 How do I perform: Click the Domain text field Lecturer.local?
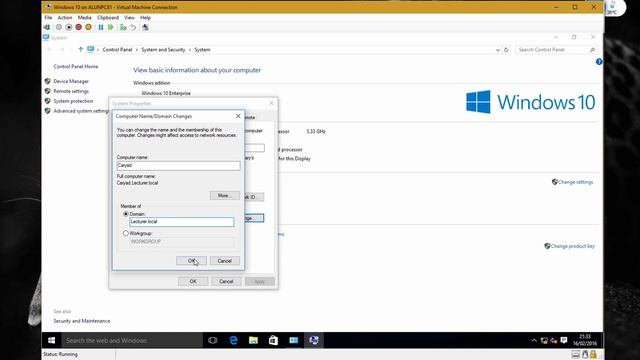pyautogui.click(x=182, y=222)
